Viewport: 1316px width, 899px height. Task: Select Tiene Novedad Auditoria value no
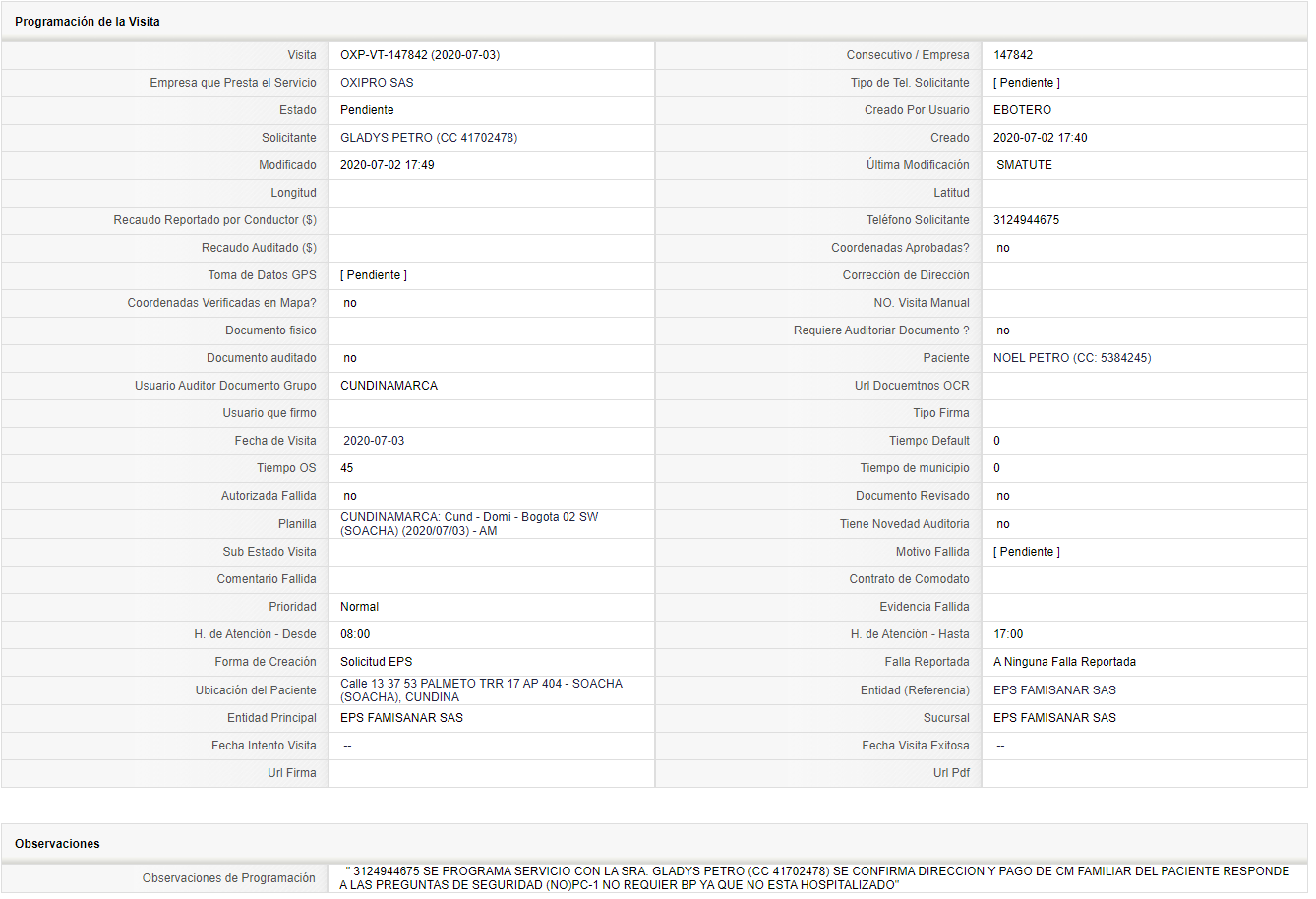[1003, 524]
